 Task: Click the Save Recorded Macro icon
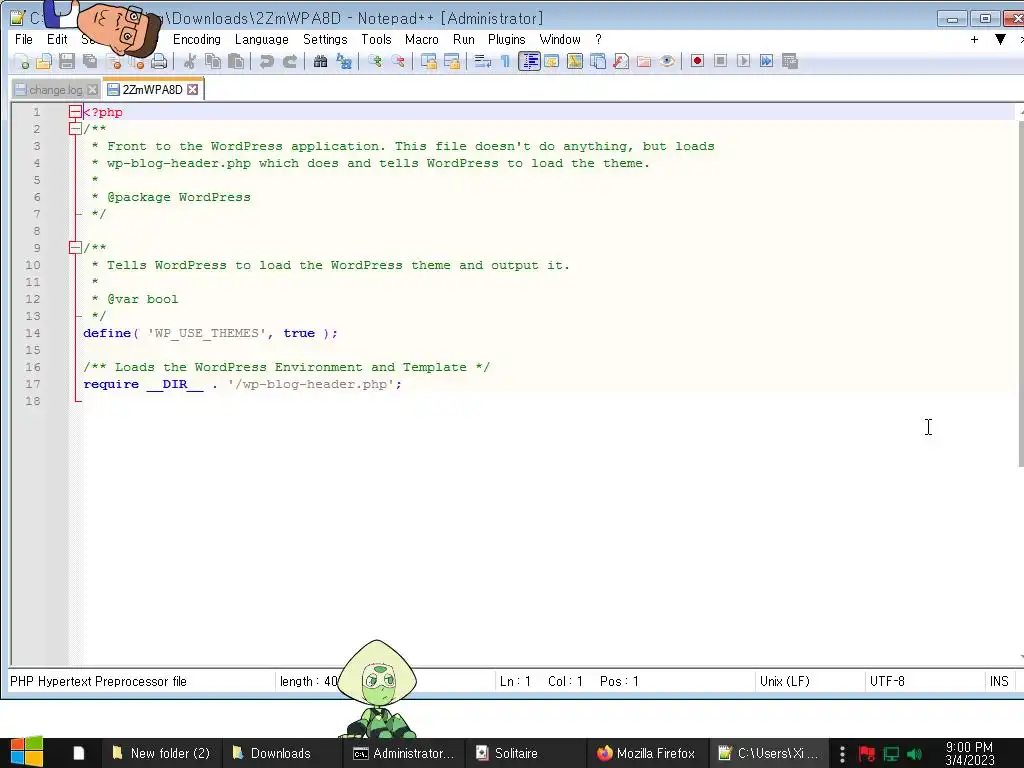coord(790,61)
